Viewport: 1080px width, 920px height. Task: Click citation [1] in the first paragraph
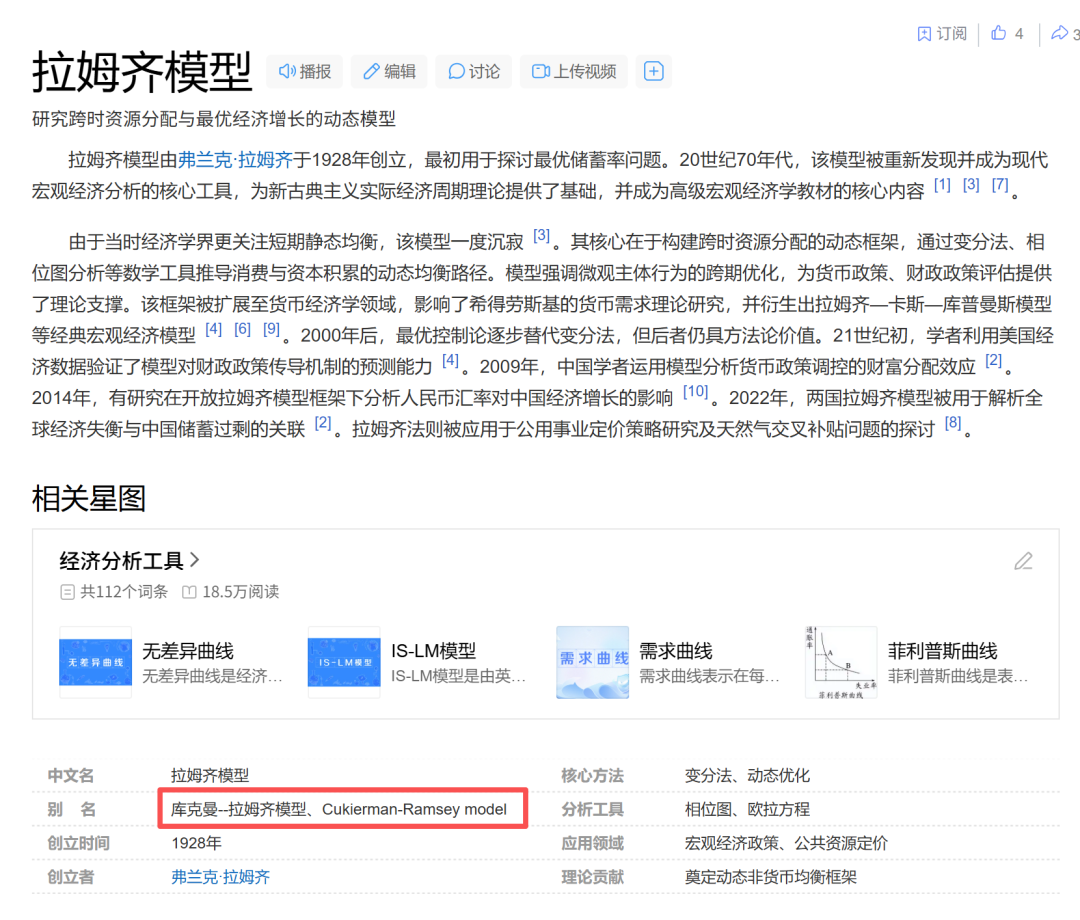point(942,185)
